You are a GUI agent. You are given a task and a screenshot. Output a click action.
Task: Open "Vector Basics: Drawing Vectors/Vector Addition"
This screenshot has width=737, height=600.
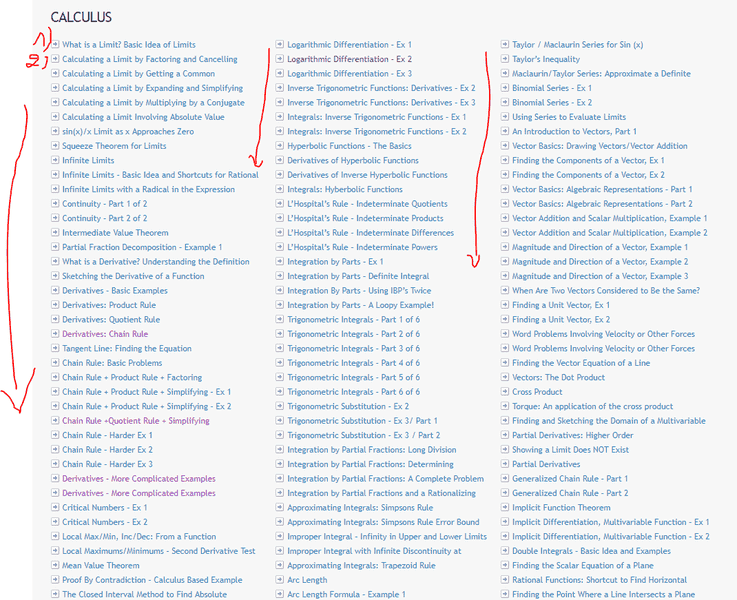pos(600,146)
